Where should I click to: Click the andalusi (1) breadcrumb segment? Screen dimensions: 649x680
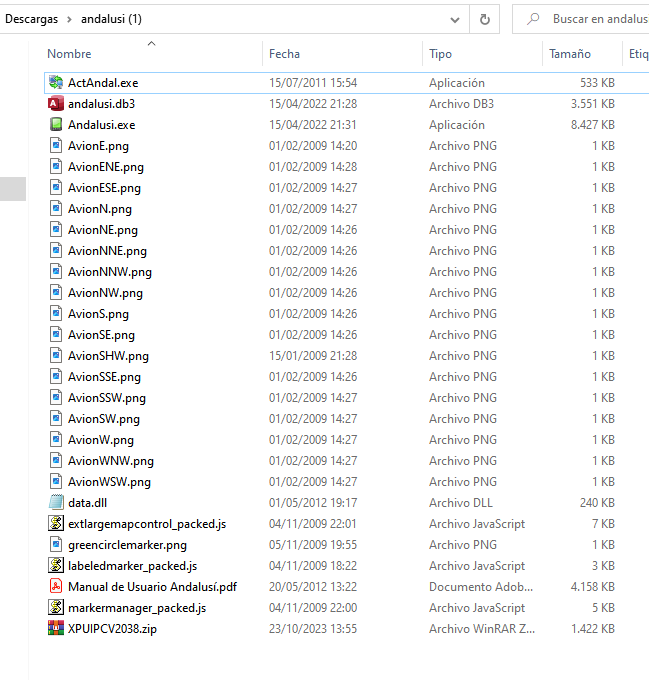pos(111,19)
